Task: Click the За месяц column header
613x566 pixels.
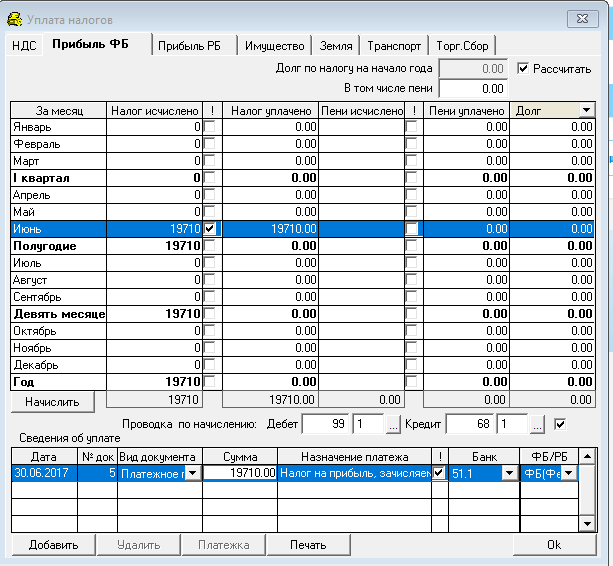Action: click(59, 111)
